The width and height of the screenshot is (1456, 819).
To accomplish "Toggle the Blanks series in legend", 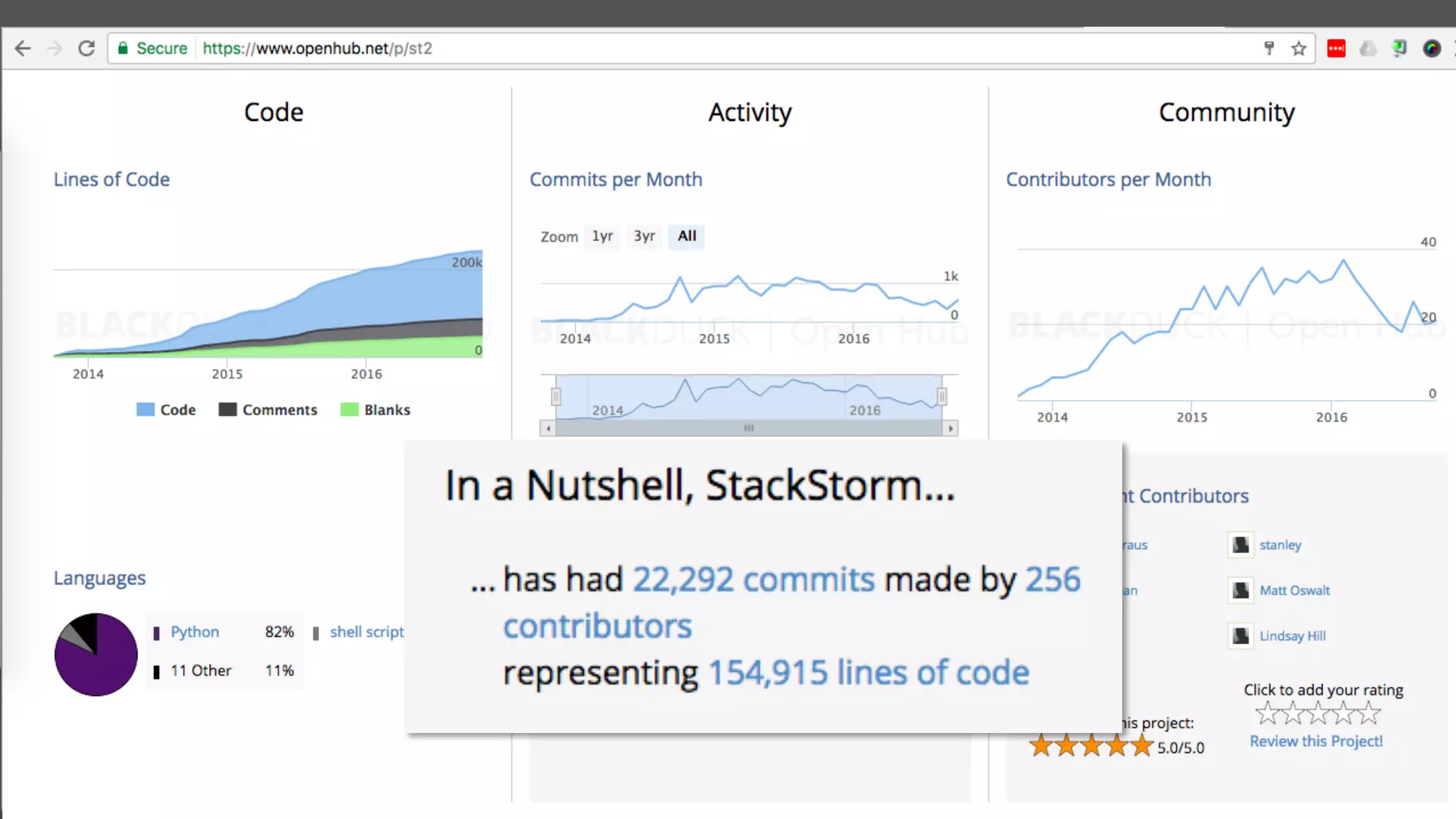I will tap(375, 409).
